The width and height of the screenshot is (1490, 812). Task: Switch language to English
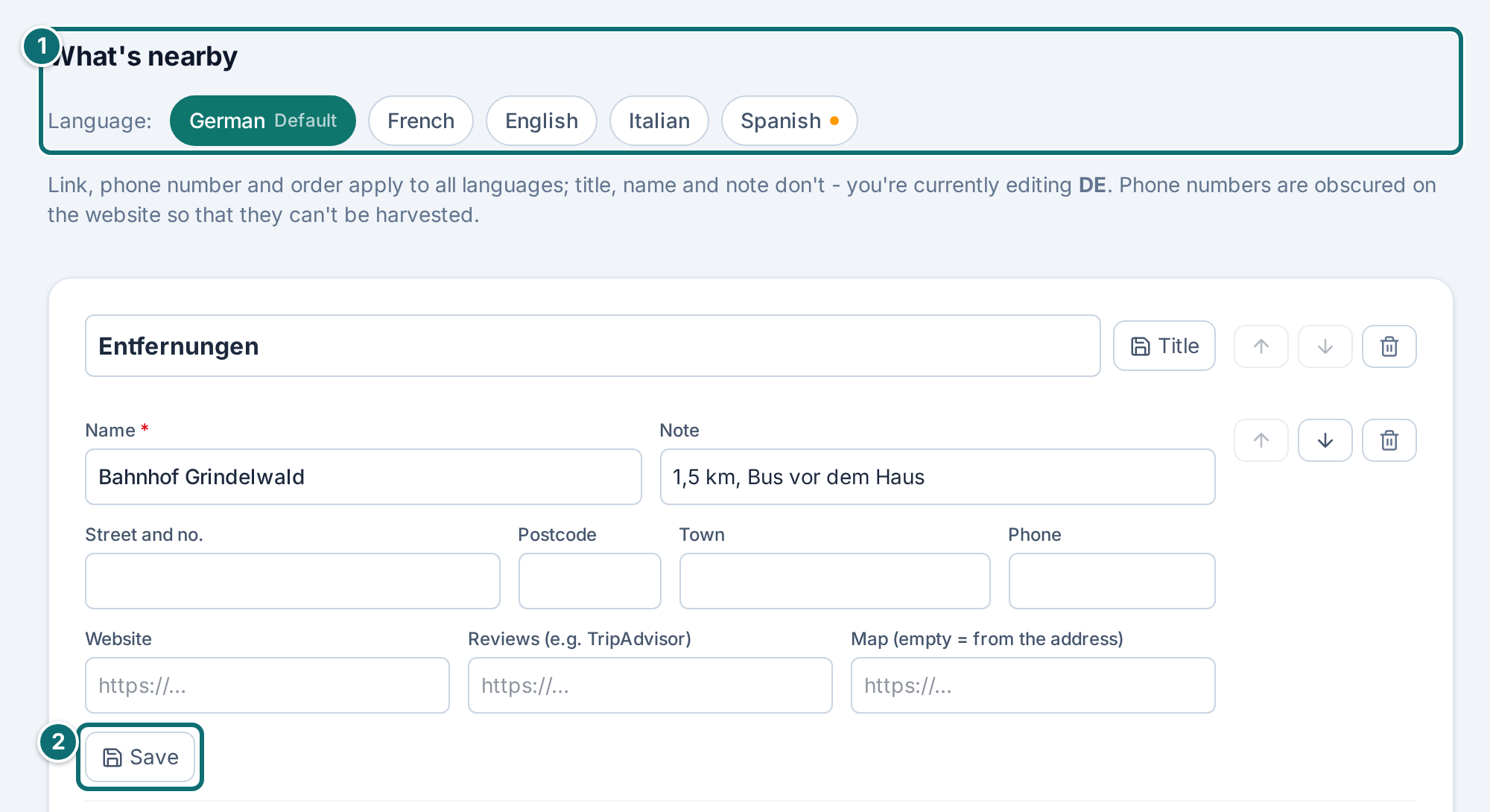point(541,121)
